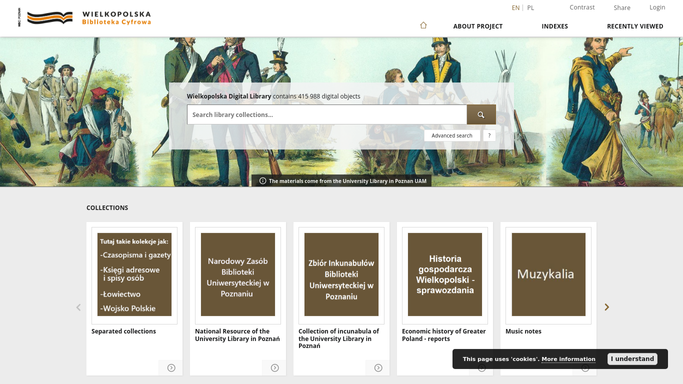The image size is (683, 384).
Task: Show previous collections with left arrow
Action: (78, 307)
